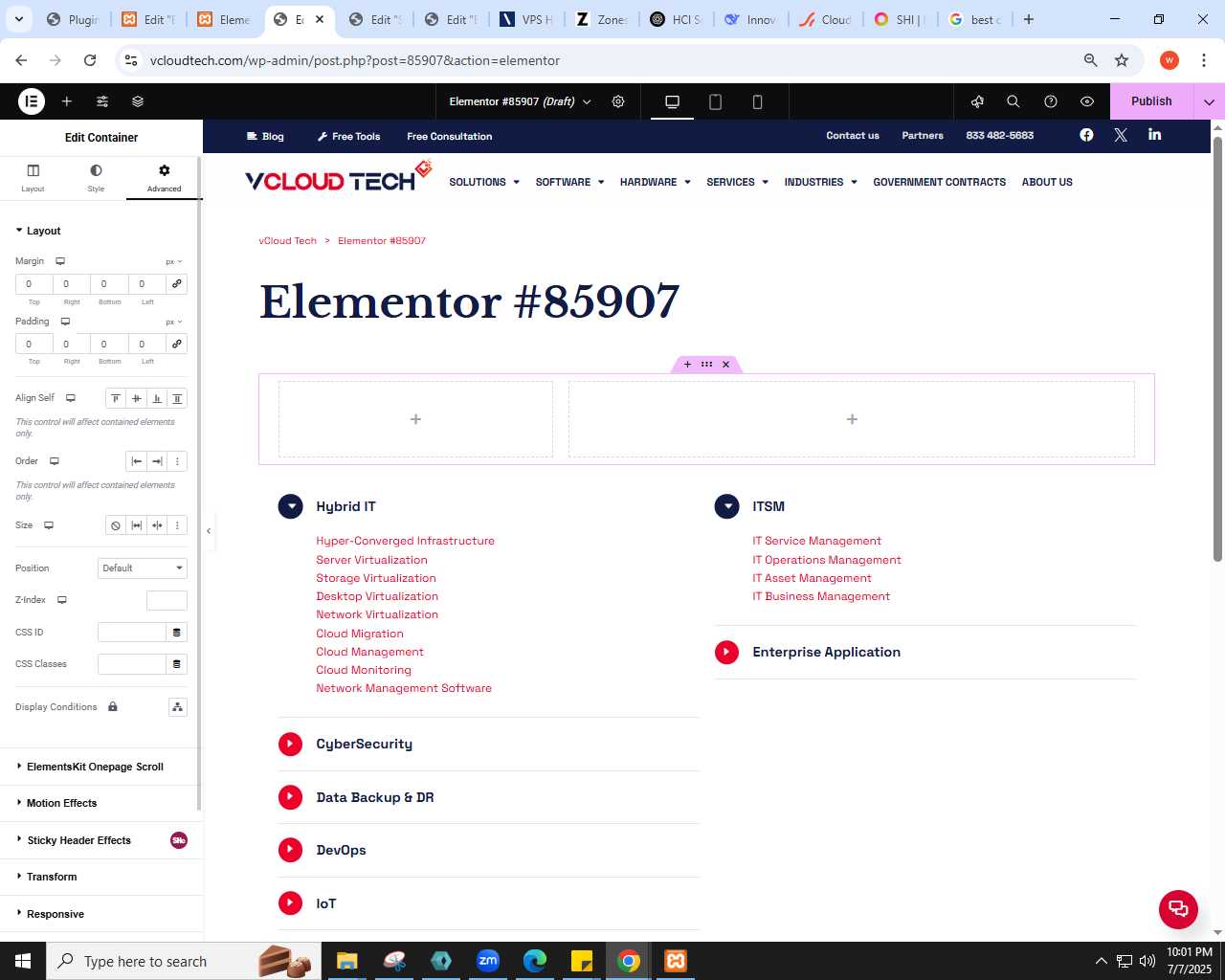Add container using handle plus icon
The height and width of the screenshot is (980, 1225).
click(687, 365)
